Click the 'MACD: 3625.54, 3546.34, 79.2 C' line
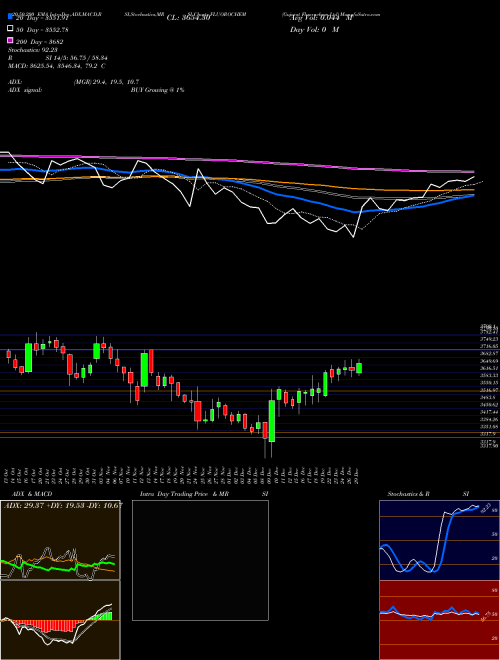Image resolution: width=500 pixels, height=660 pixels. coord(57,66)
